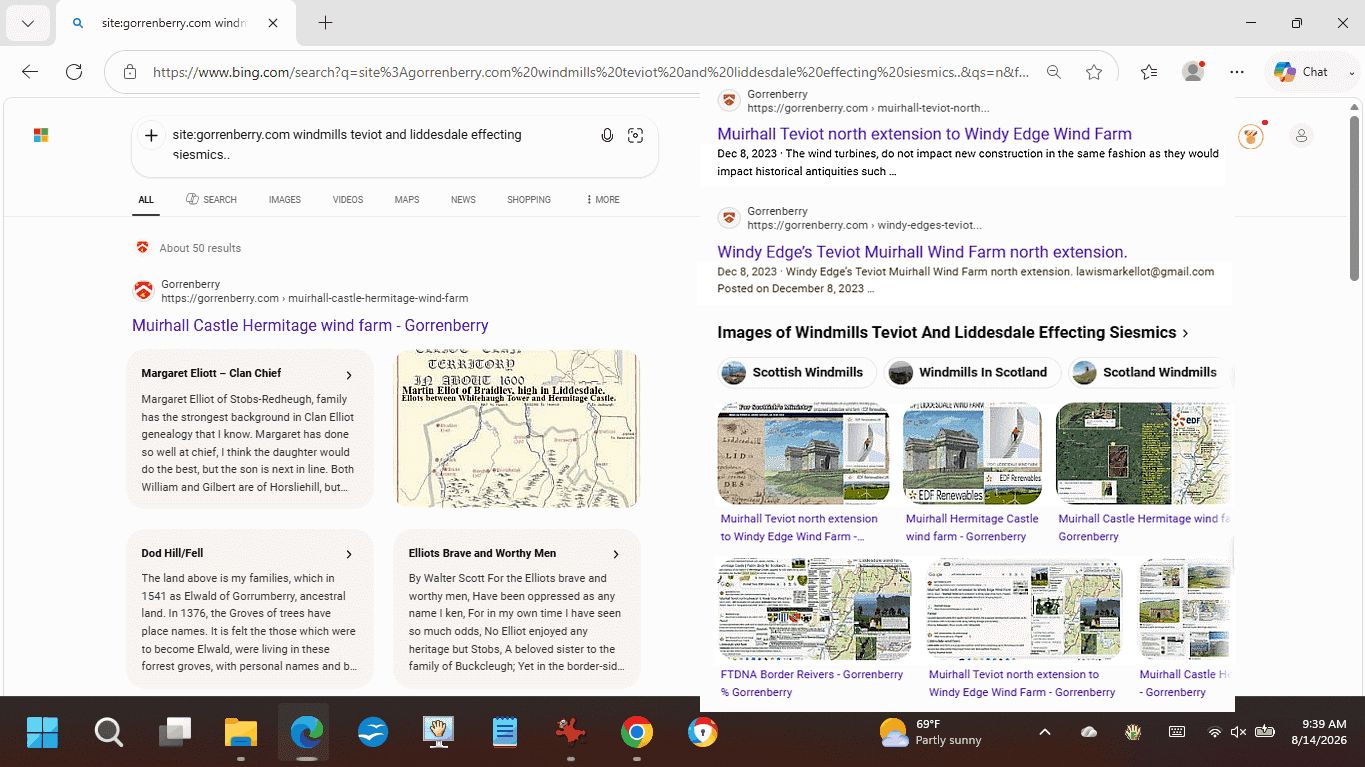Open the zoom magnifier in address bar
This screenshot has height=767, width=1365.
tap(1054, 72)
